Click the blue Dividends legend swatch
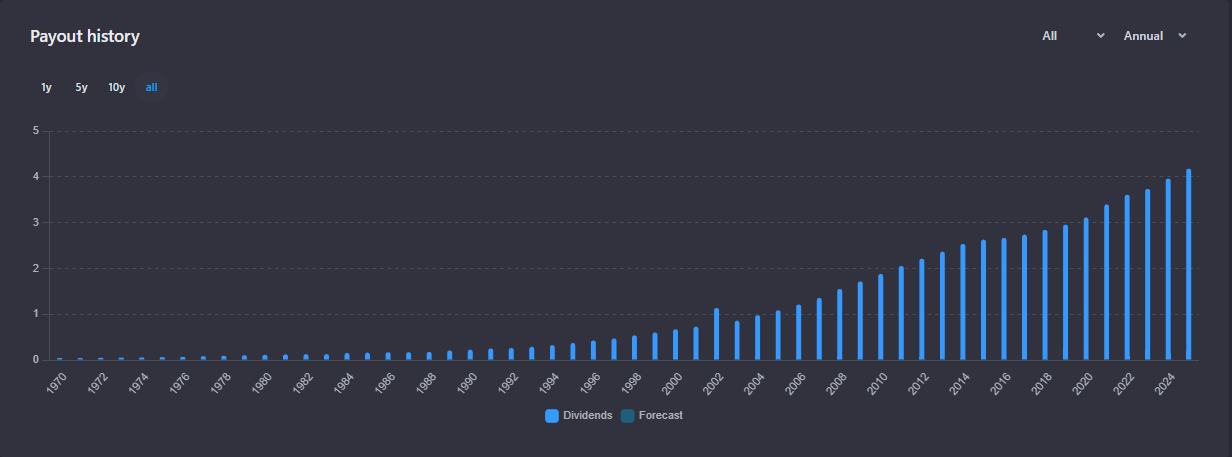 point(552,416)
